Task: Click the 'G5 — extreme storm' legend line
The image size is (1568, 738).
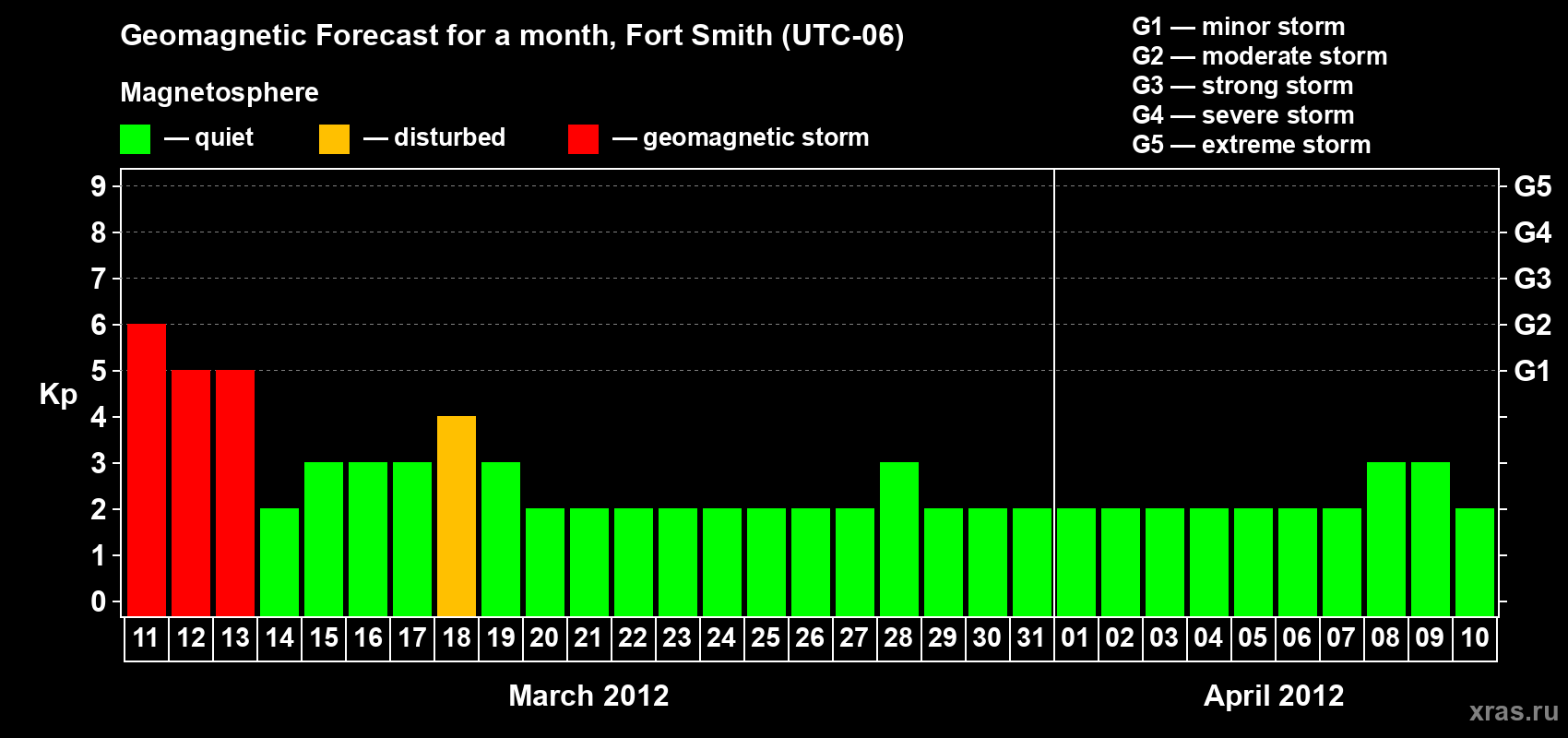Action: [x=1252, y=145]
